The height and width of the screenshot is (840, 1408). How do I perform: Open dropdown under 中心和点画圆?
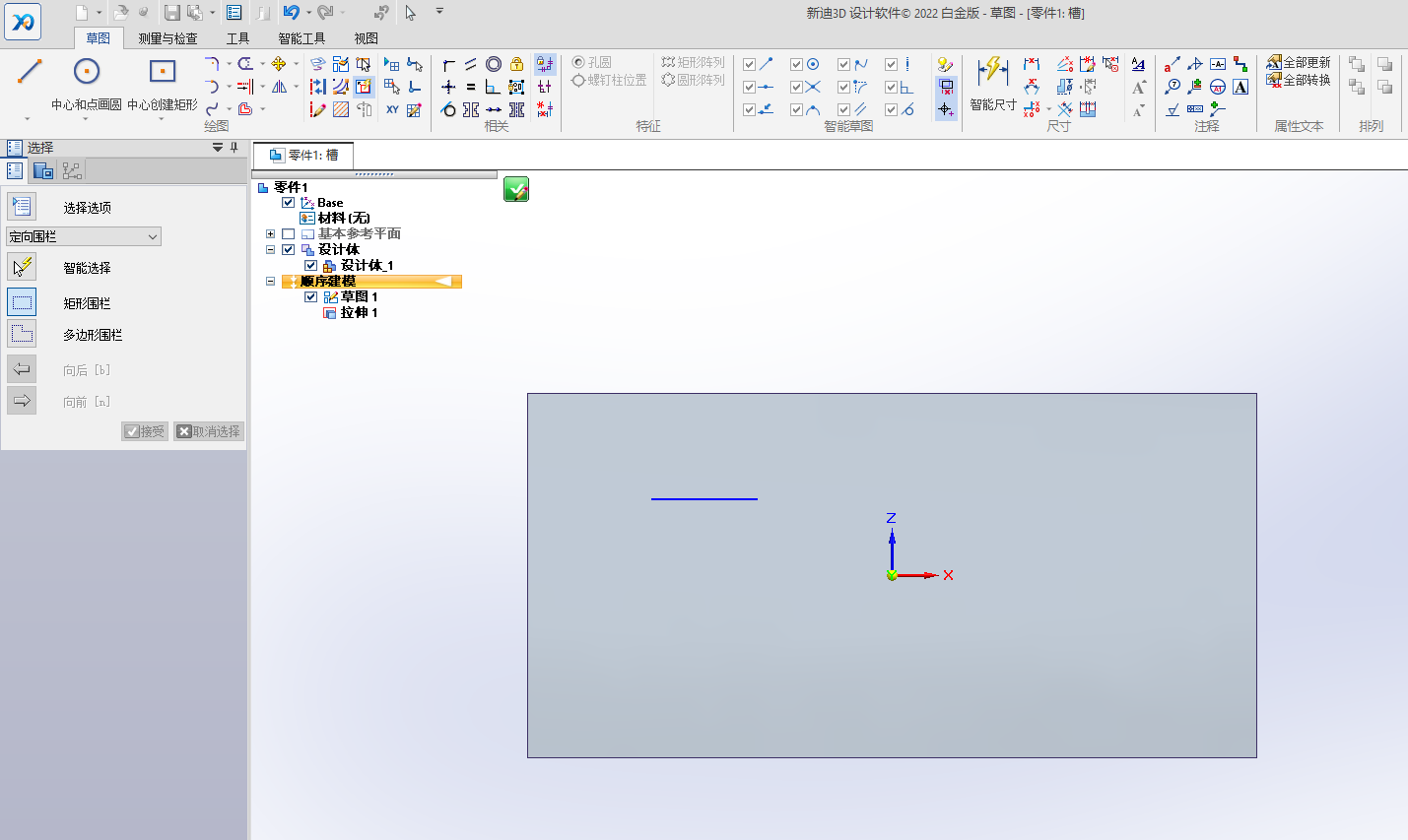[x=86, y=119]
